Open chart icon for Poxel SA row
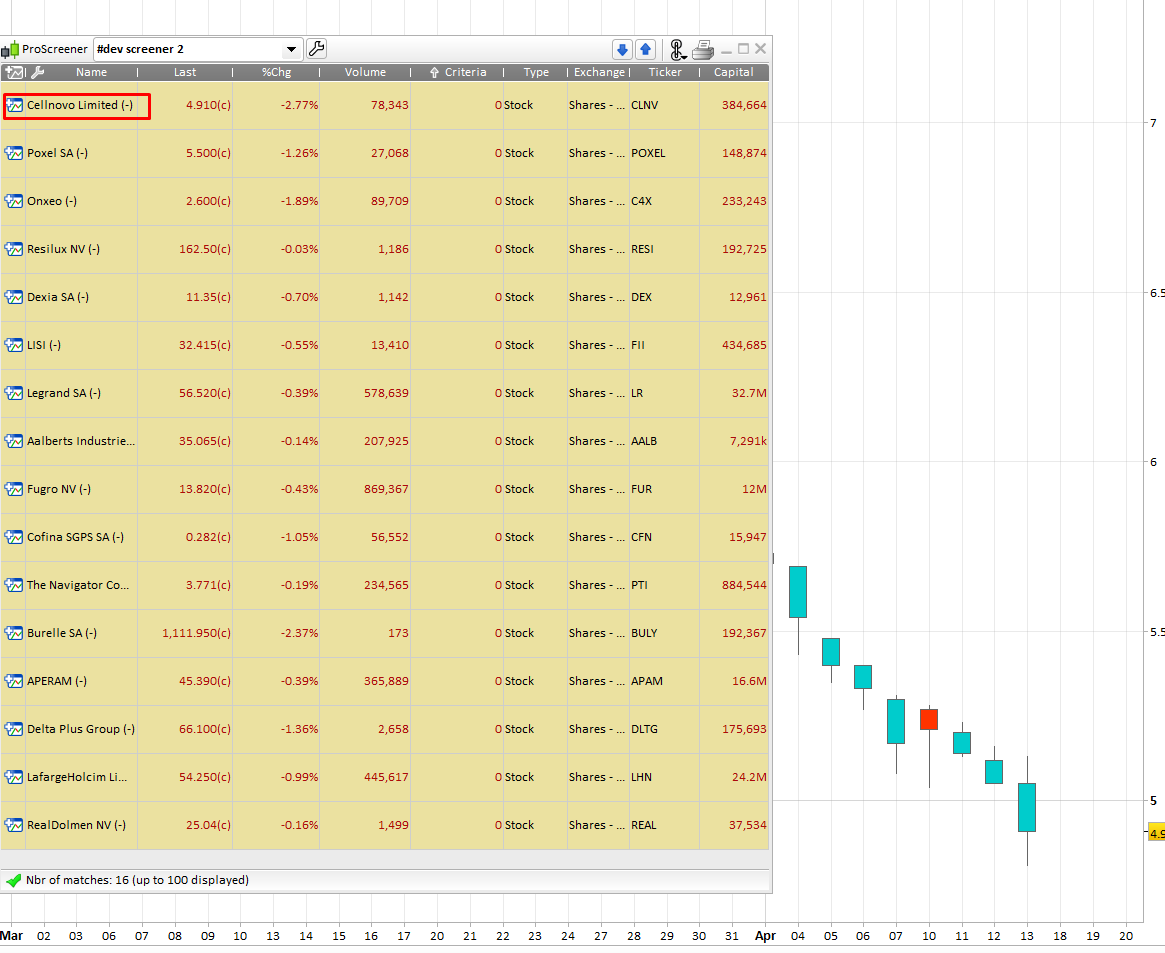 (14, 153)
